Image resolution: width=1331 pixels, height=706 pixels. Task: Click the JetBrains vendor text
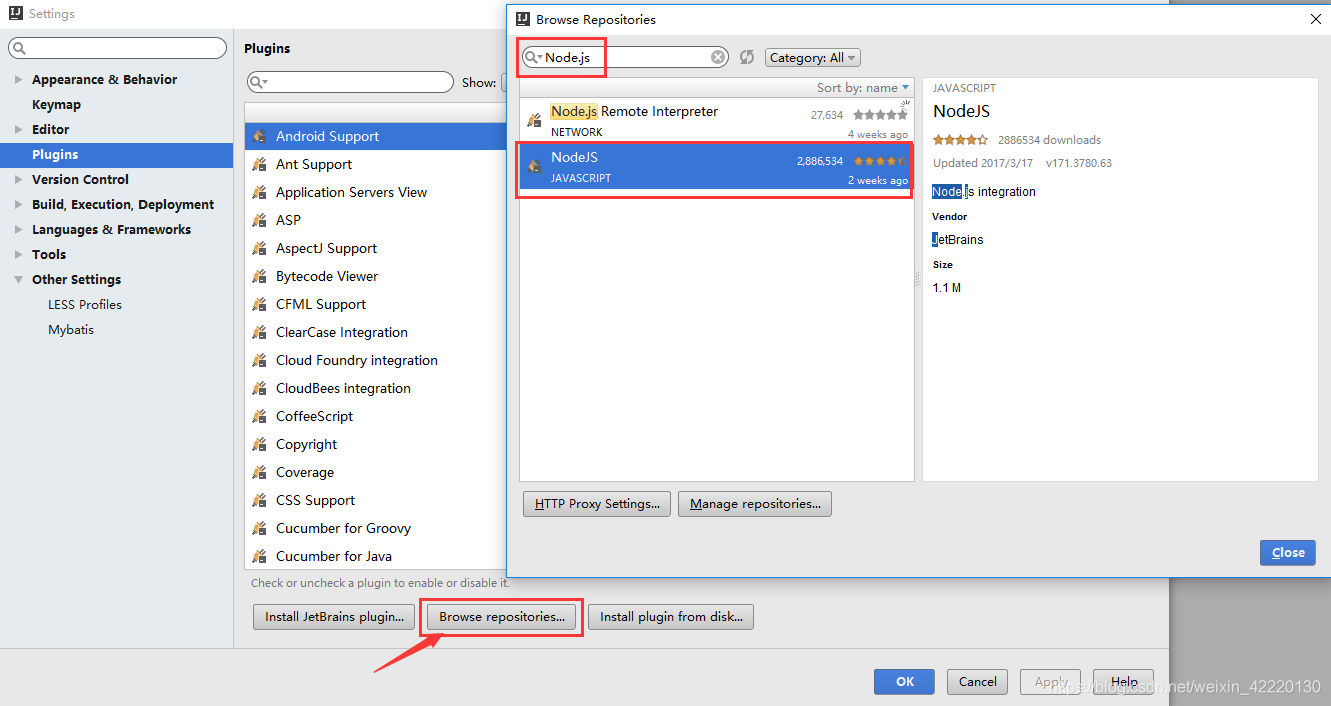(x=958, y=240)
